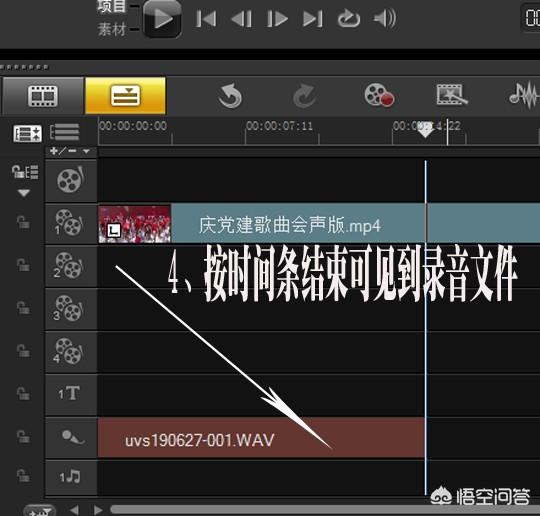
Task: Select the uvs190627-001.WAV audio clip
Action: [x=261, y=437]
